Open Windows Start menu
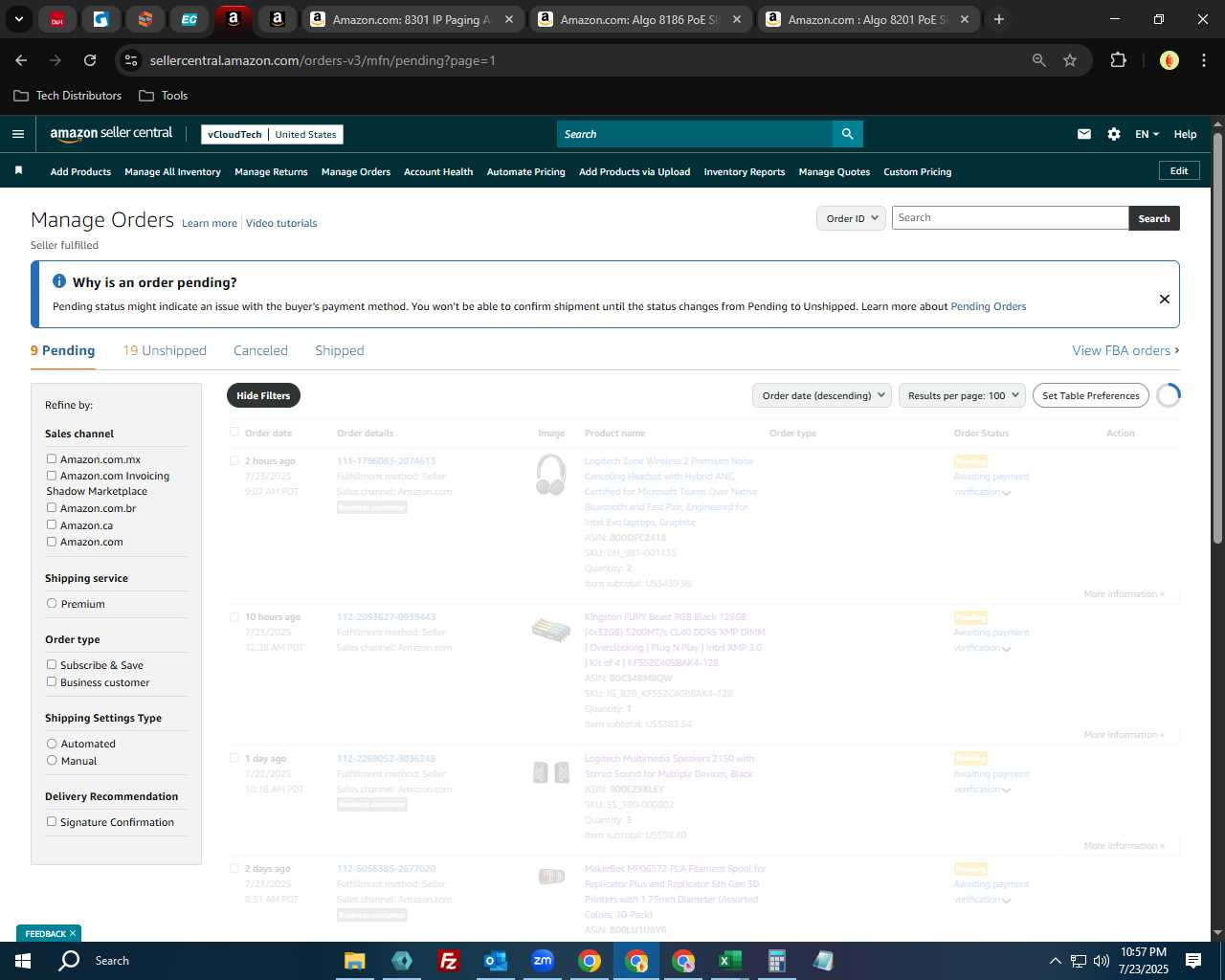The height and width of the screenshot is (980, 1225). pos(23,960)
